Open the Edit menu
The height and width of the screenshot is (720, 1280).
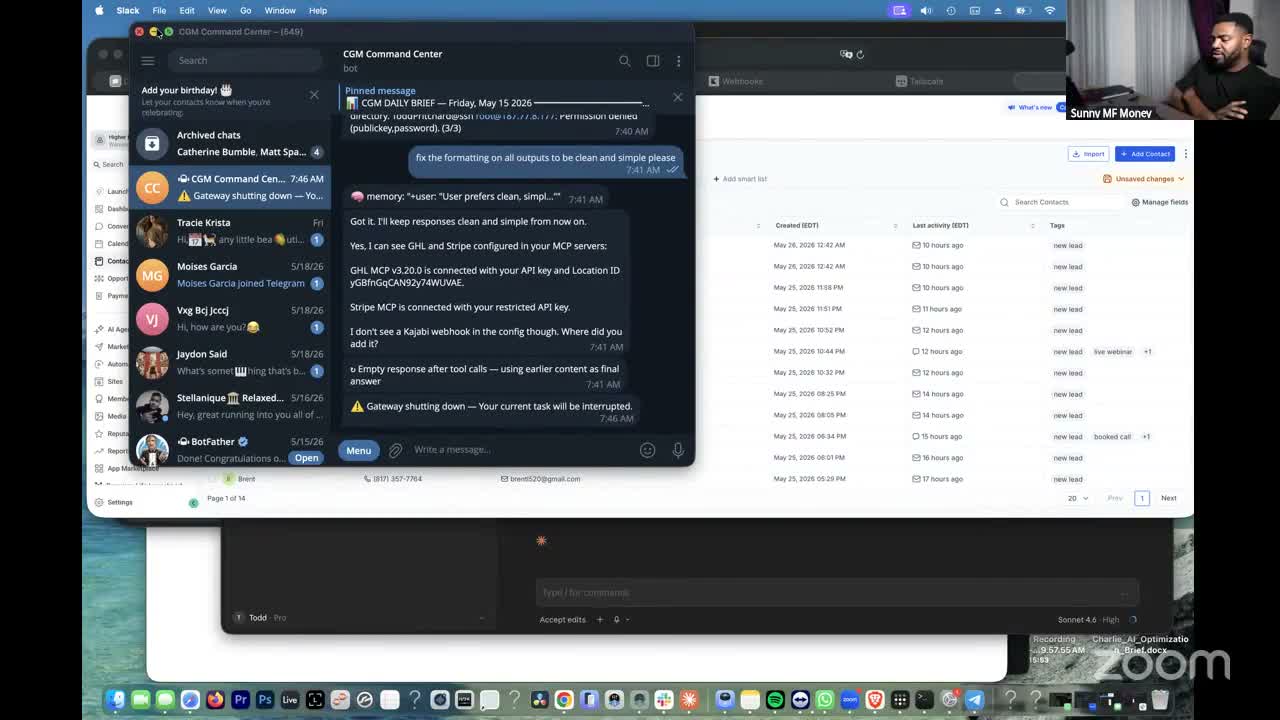[x=187, y=10]
